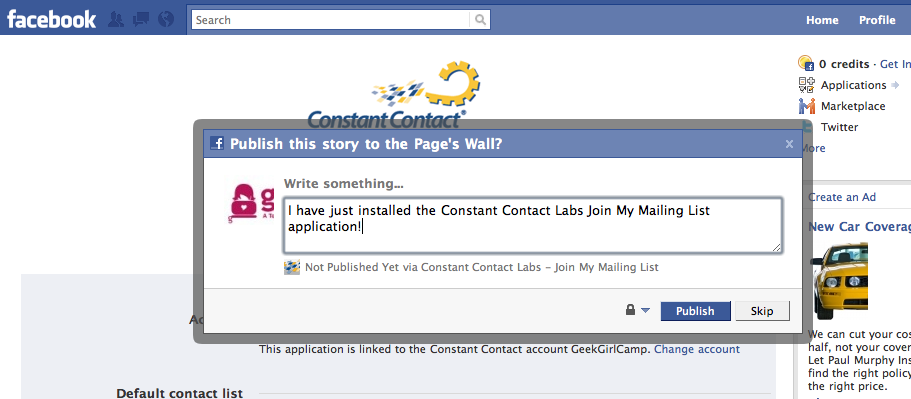Open the messages icon in header
The image size is (911, 399).
141,20
